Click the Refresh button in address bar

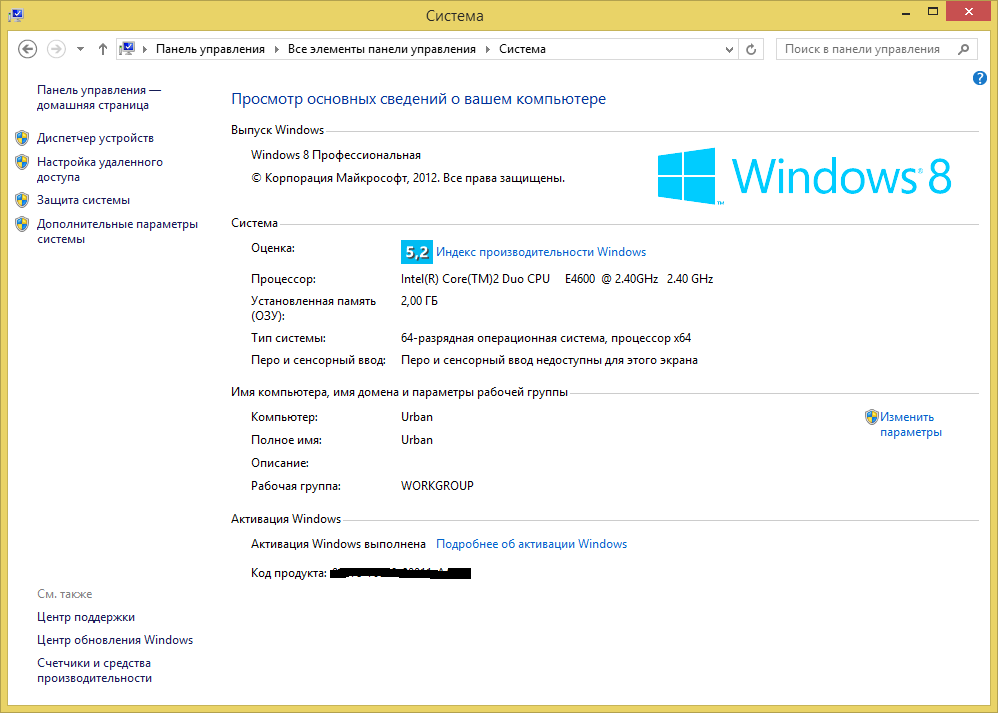pos(753,49)
